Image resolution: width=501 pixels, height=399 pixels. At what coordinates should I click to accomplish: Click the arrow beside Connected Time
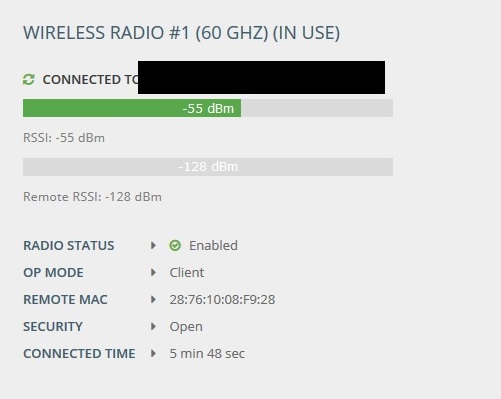click(153, 354)
